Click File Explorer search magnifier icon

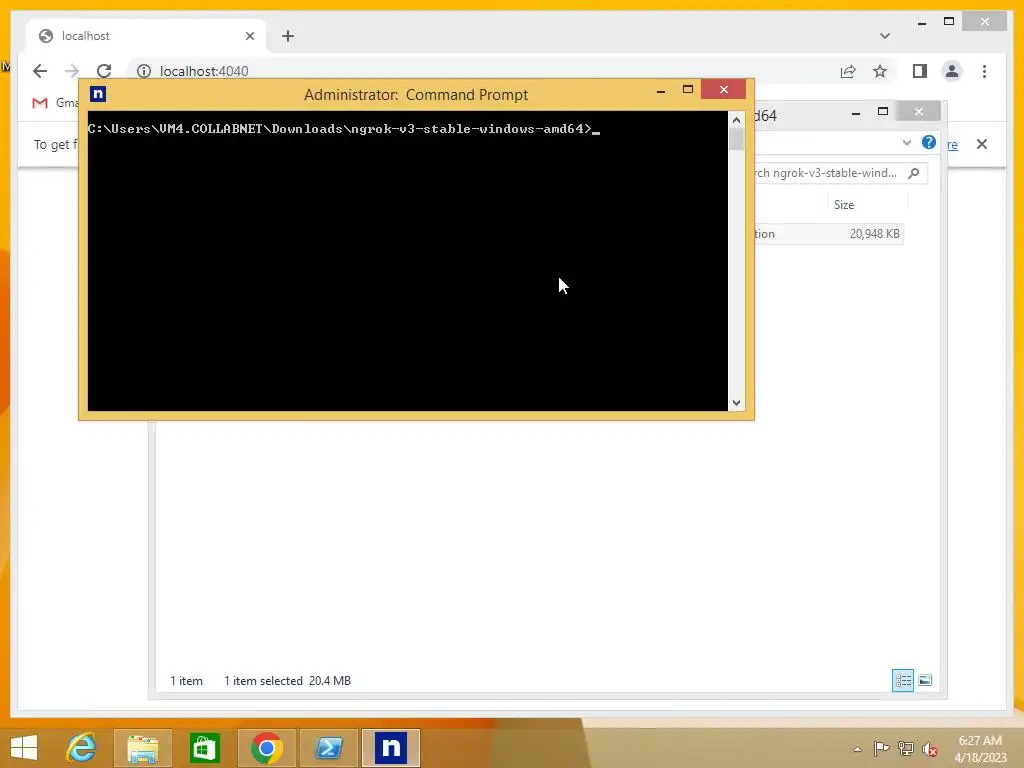[914, 173]
